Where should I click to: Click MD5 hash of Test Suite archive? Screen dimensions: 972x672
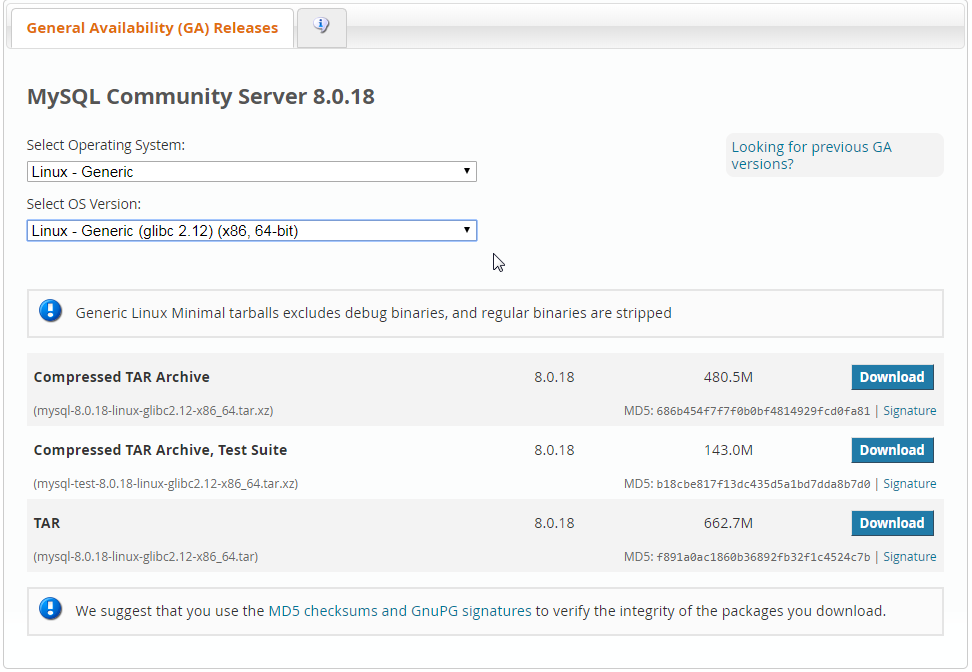coord(763,484)
